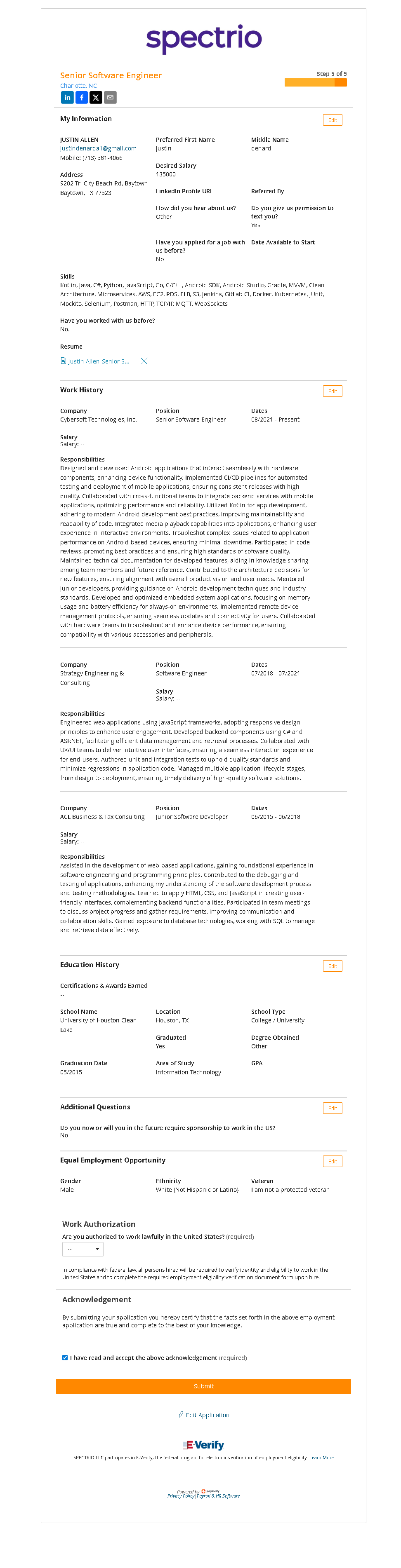Share job on LinkedIn icon
Viewport: 401px width, 1568px height.
click(x=67, y=97)
